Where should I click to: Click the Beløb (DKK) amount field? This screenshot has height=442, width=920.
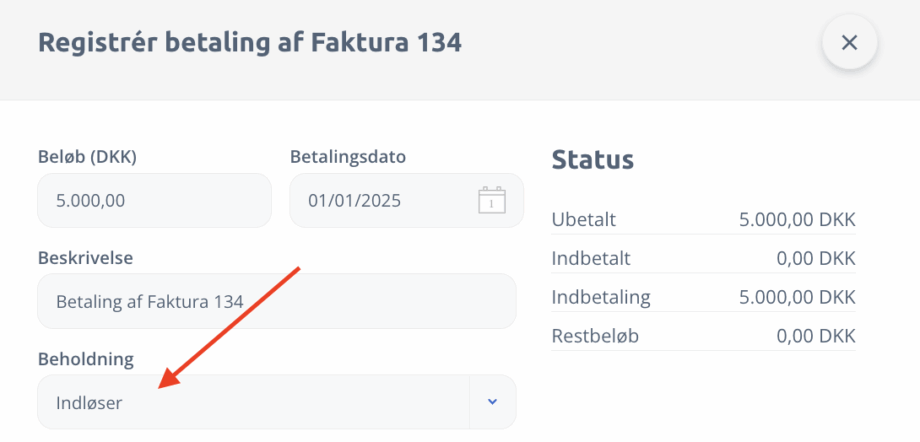pyautogui.click(x=154, y=200)
